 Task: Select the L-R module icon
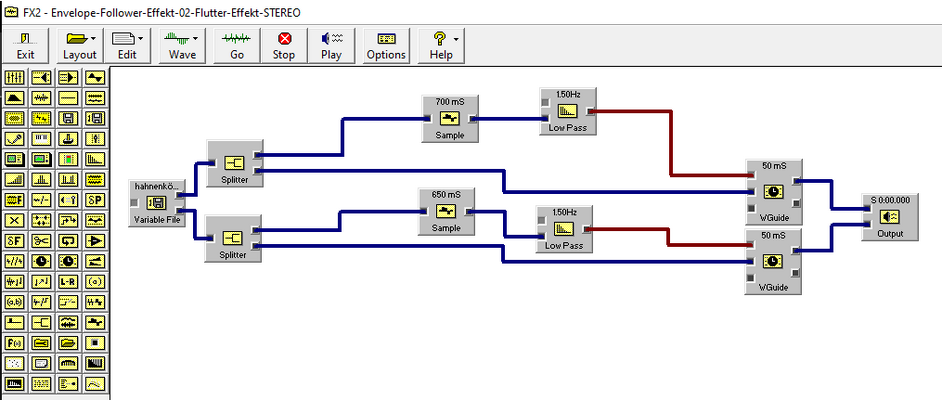pyautogui.click(x=68, y=281)
